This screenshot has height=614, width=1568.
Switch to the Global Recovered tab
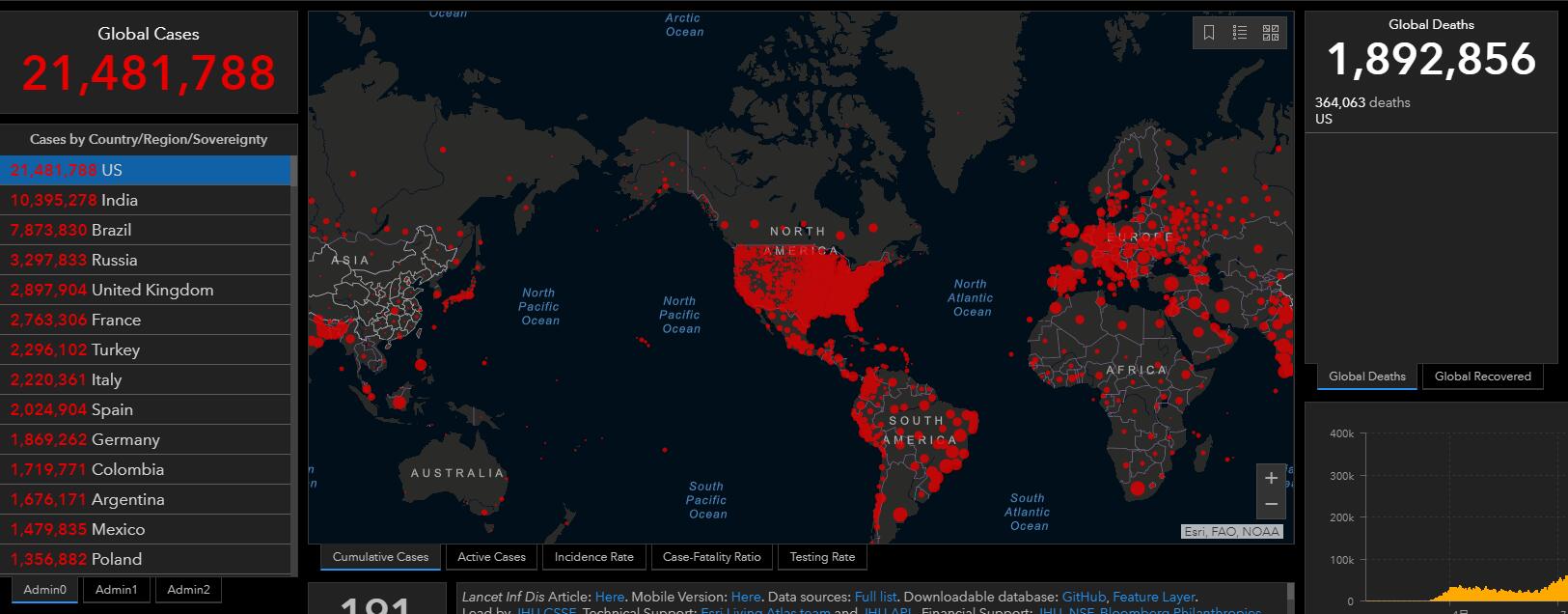pyautogui.click(x=1482, y=377)
